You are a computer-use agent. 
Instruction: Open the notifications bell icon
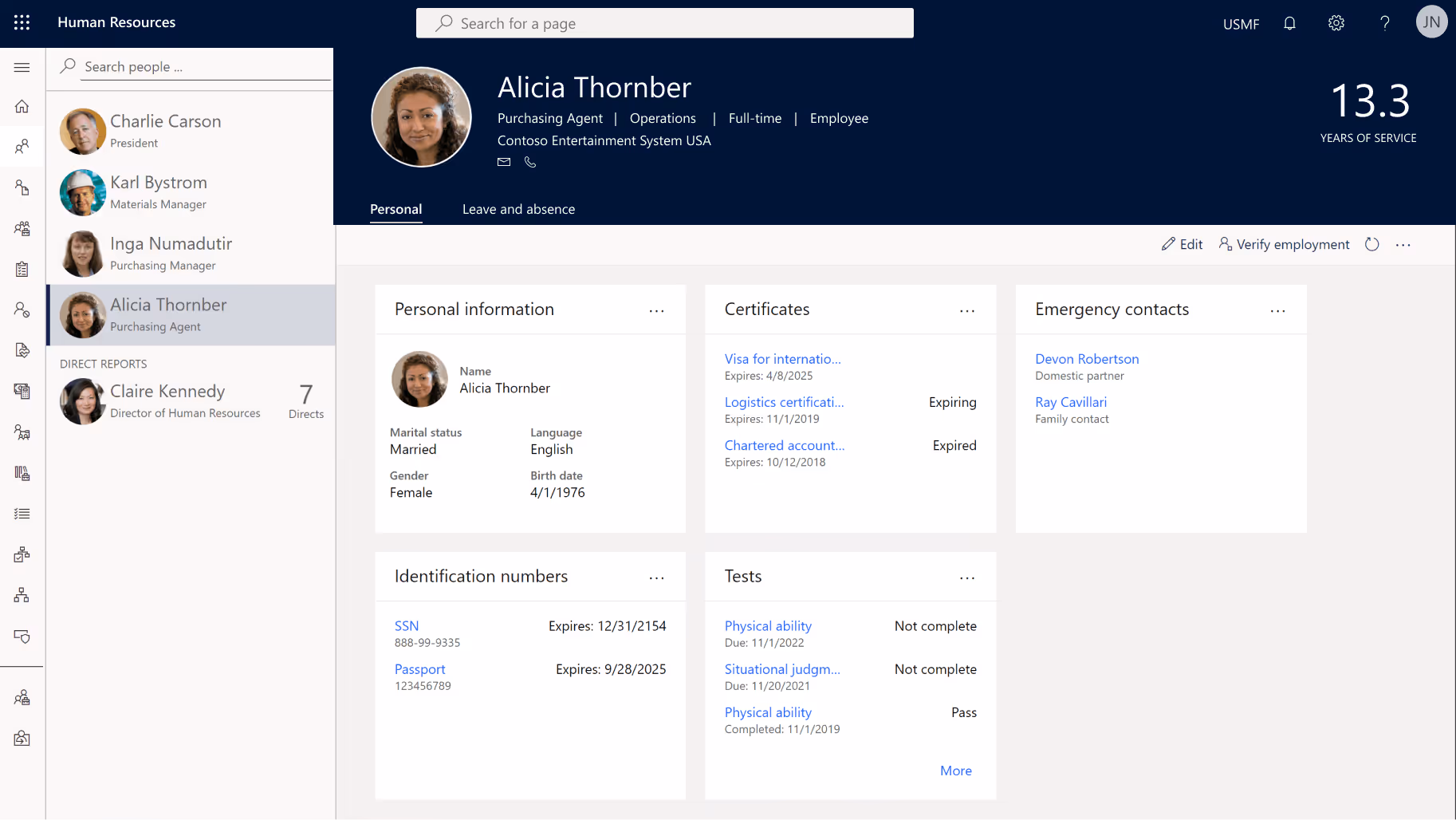pyautogui.click(x=1289, y=23)
